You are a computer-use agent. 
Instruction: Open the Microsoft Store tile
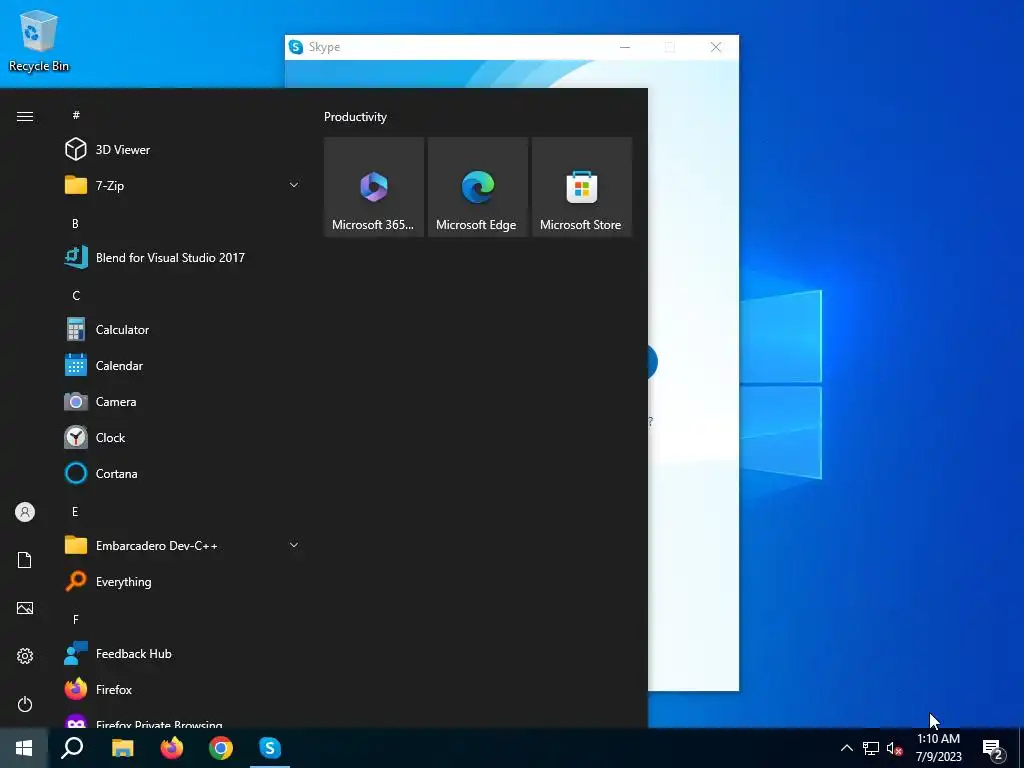click(581, 187)
